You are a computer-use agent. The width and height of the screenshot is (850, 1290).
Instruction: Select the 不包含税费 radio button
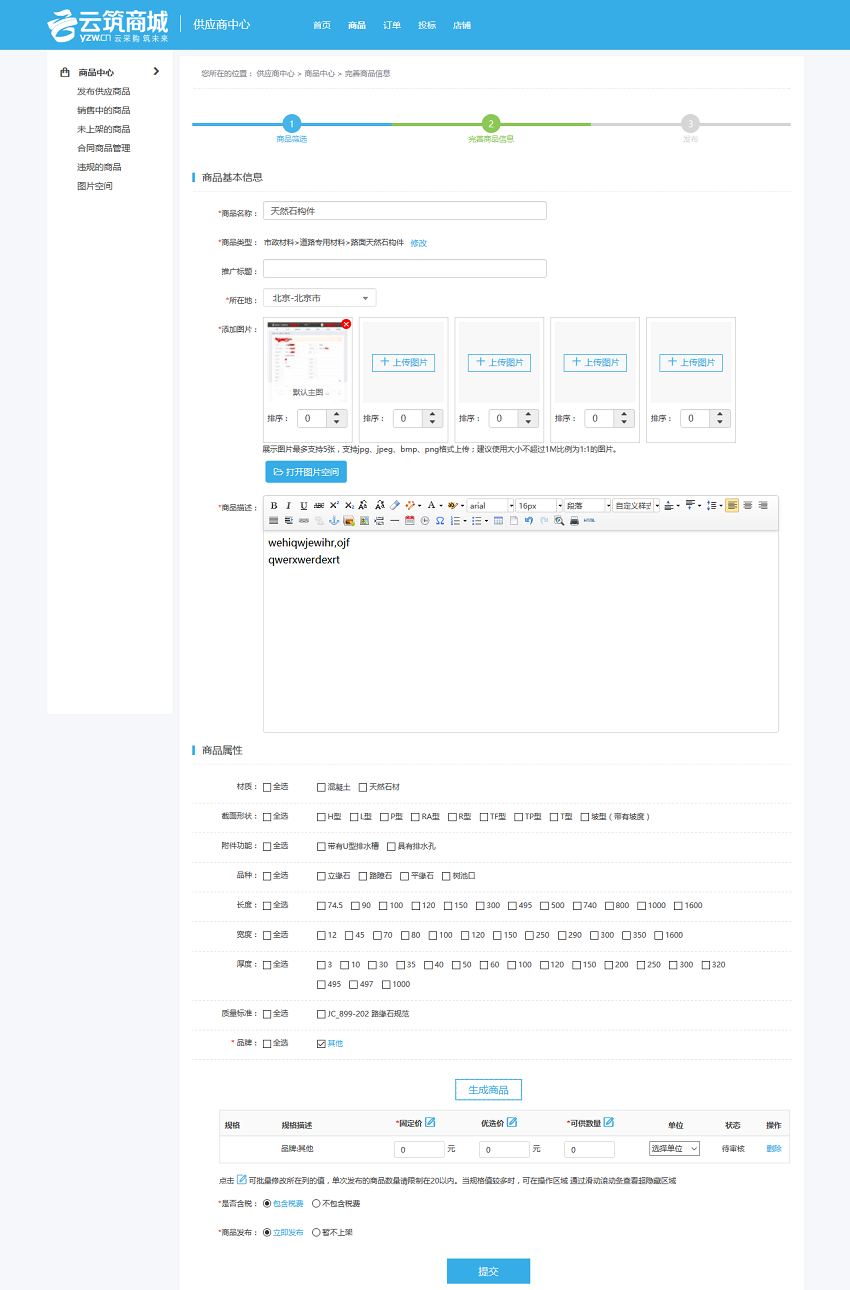pyautogui.click(x=317, y=1204)
